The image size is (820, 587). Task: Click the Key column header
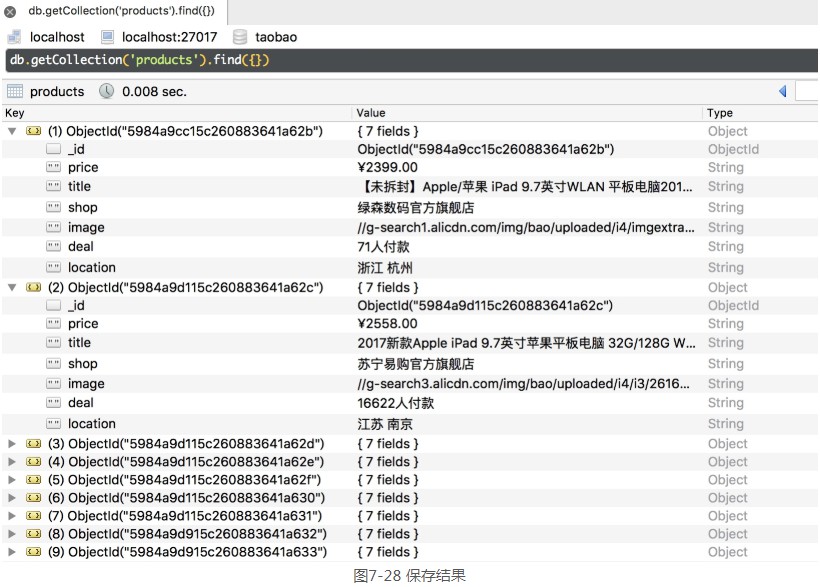point(15,113)
